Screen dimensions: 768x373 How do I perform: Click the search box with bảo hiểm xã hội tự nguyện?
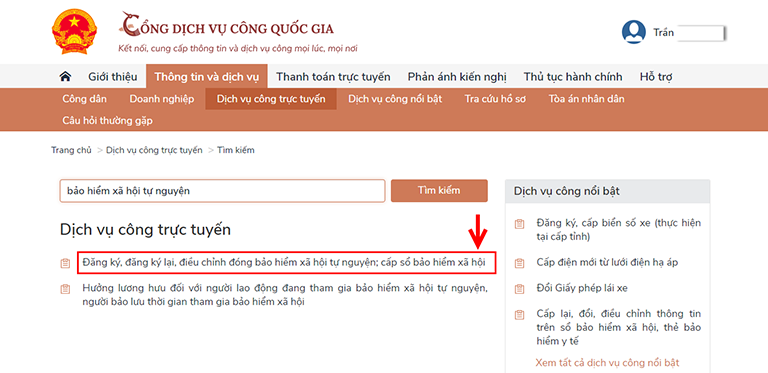tap(222, 191)
